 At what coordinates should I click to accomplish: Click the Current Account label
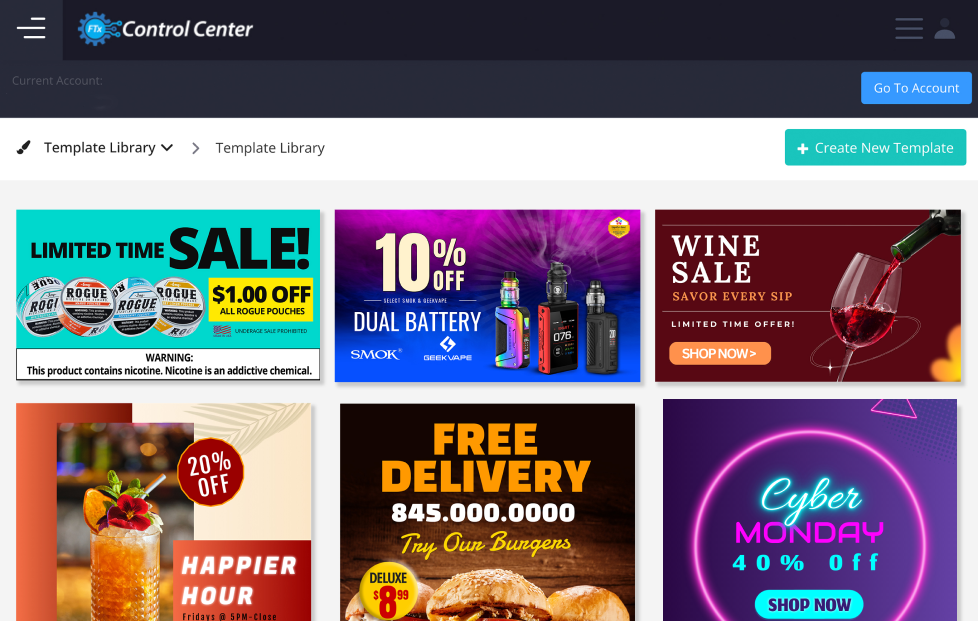click(57, 80)
